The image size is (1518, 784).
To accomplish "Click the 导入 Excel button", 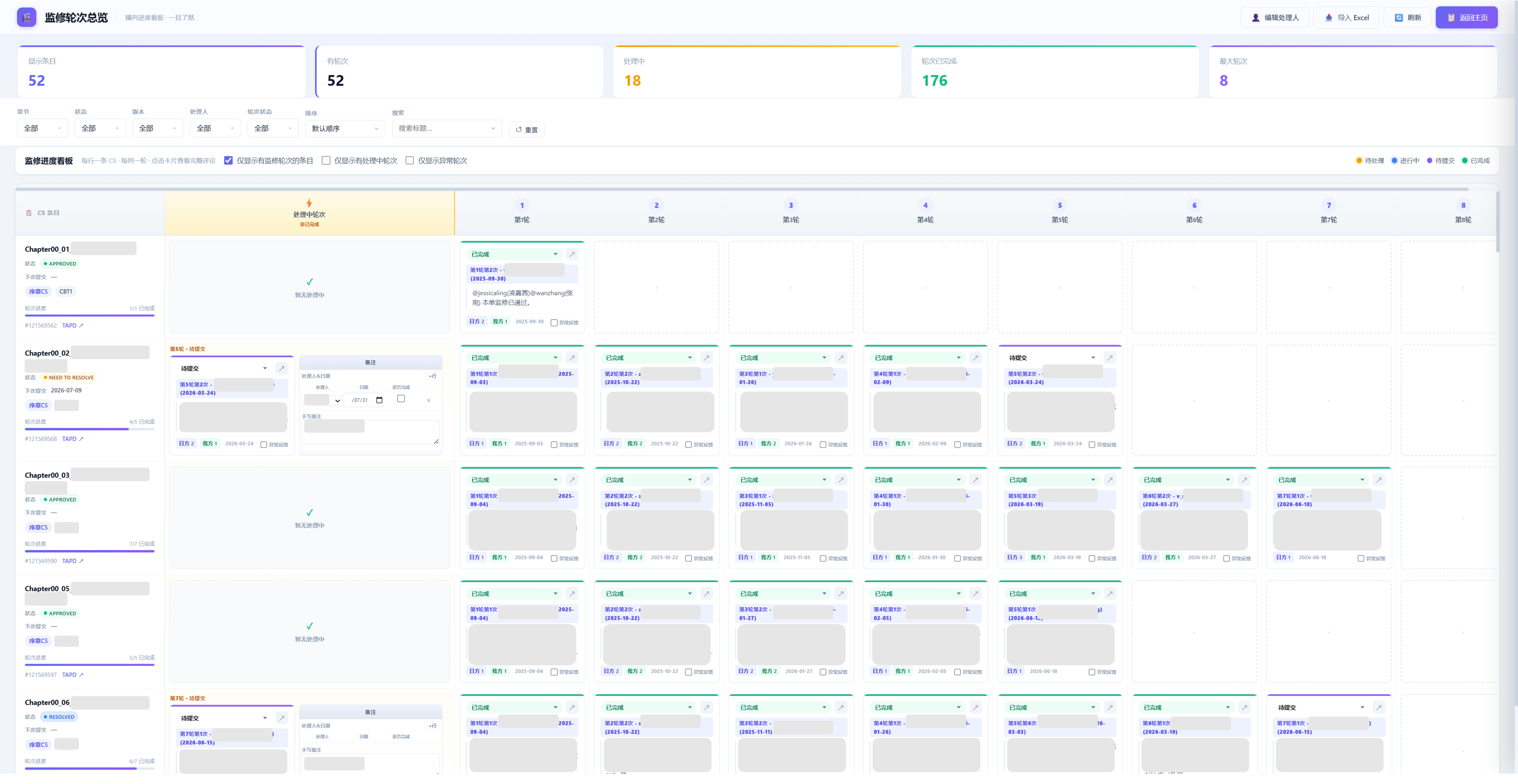I will [1346, 18].
